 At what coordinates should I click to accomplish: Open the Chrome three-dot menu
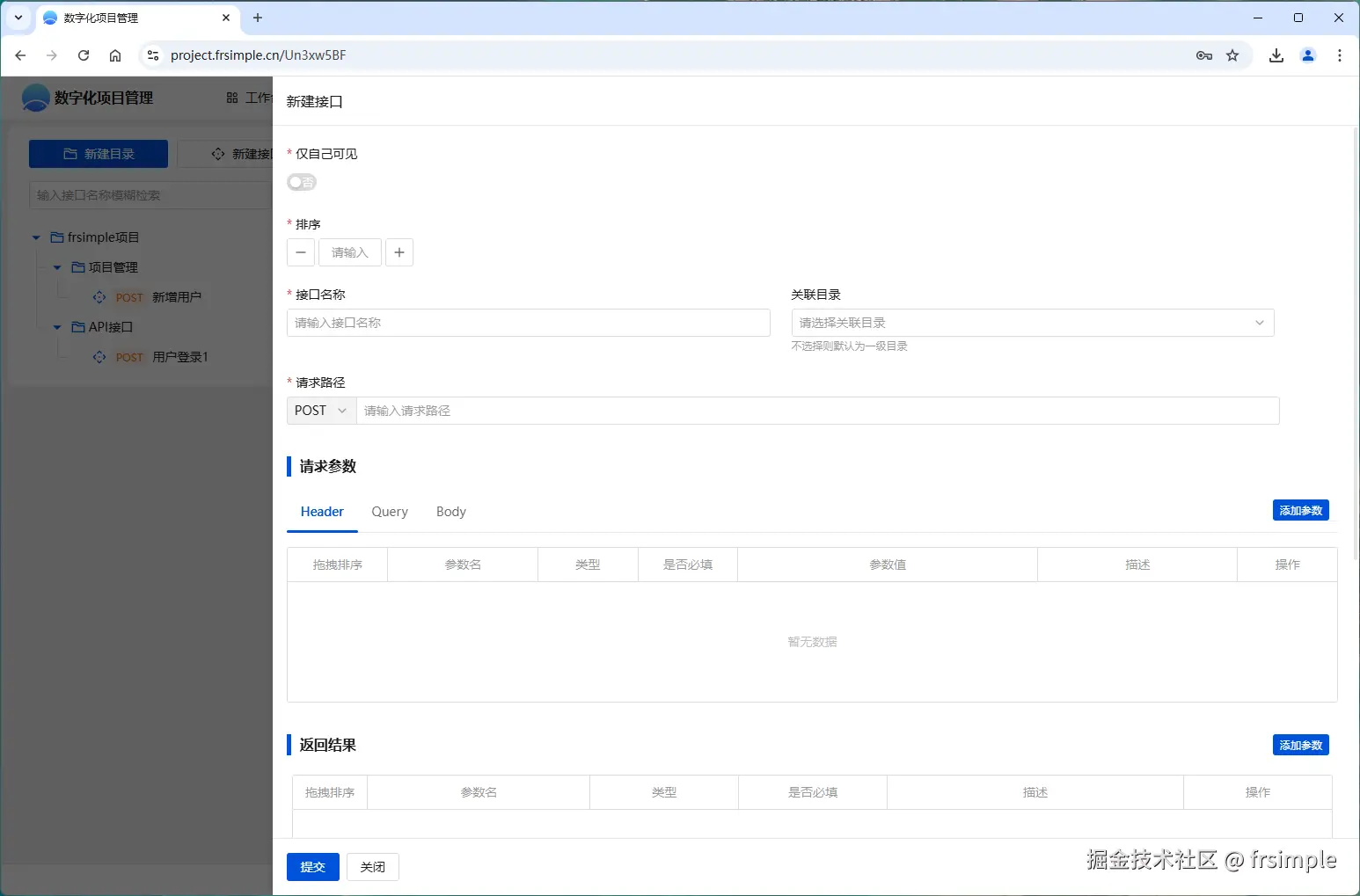tap(1339, 55)
